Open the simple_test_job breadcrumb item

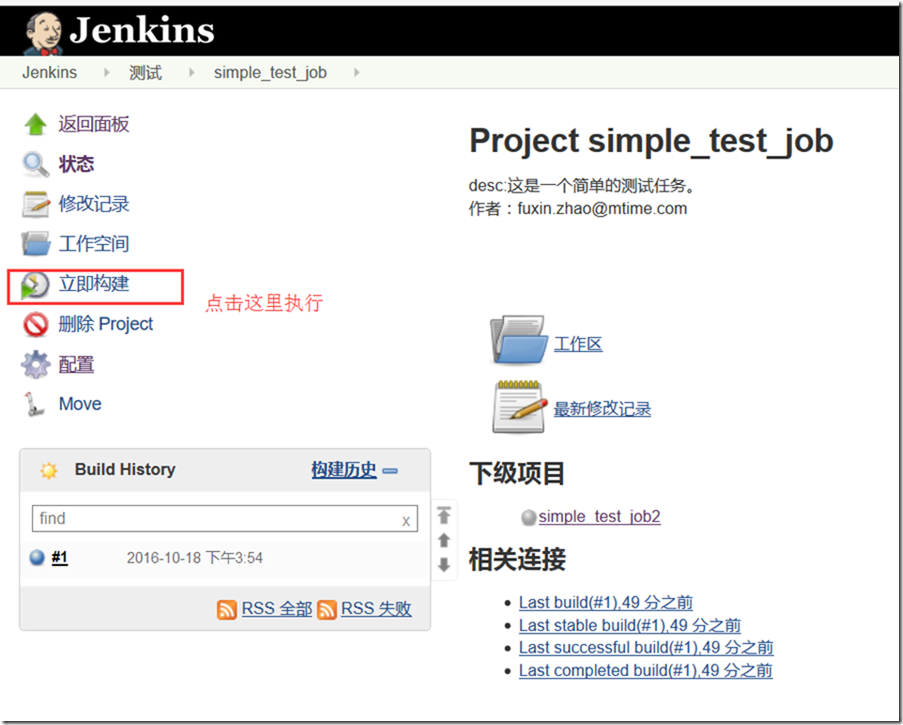pos(270,73)
